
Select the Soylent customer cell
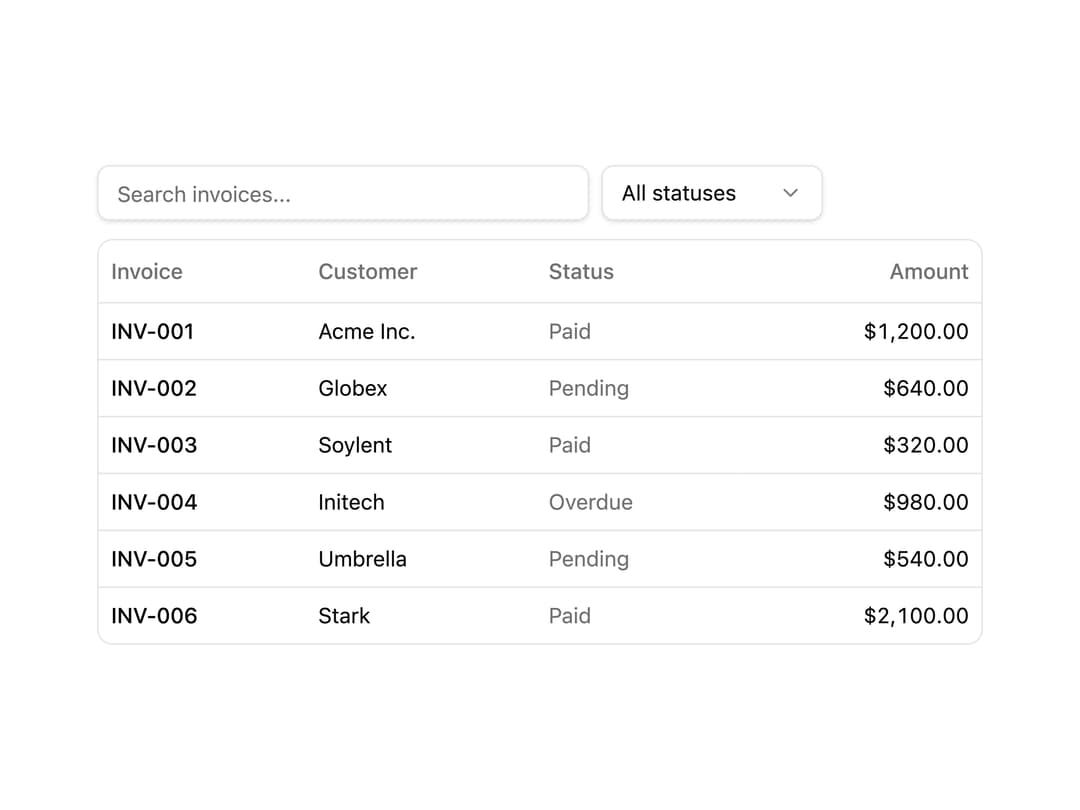[x=355, y=446]
